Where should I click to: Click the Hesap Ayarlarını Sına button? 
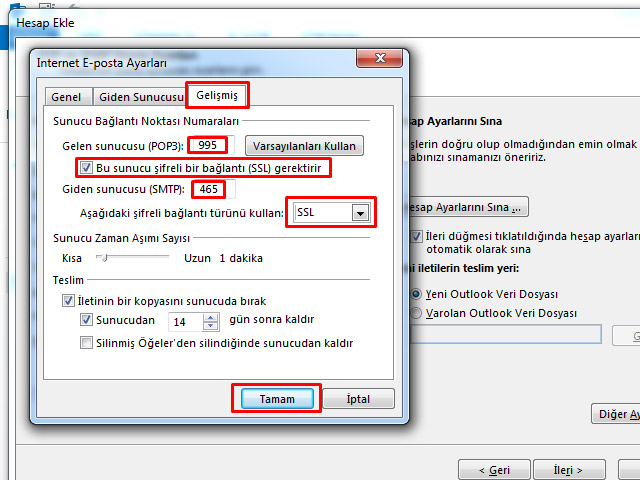[463, 207]
